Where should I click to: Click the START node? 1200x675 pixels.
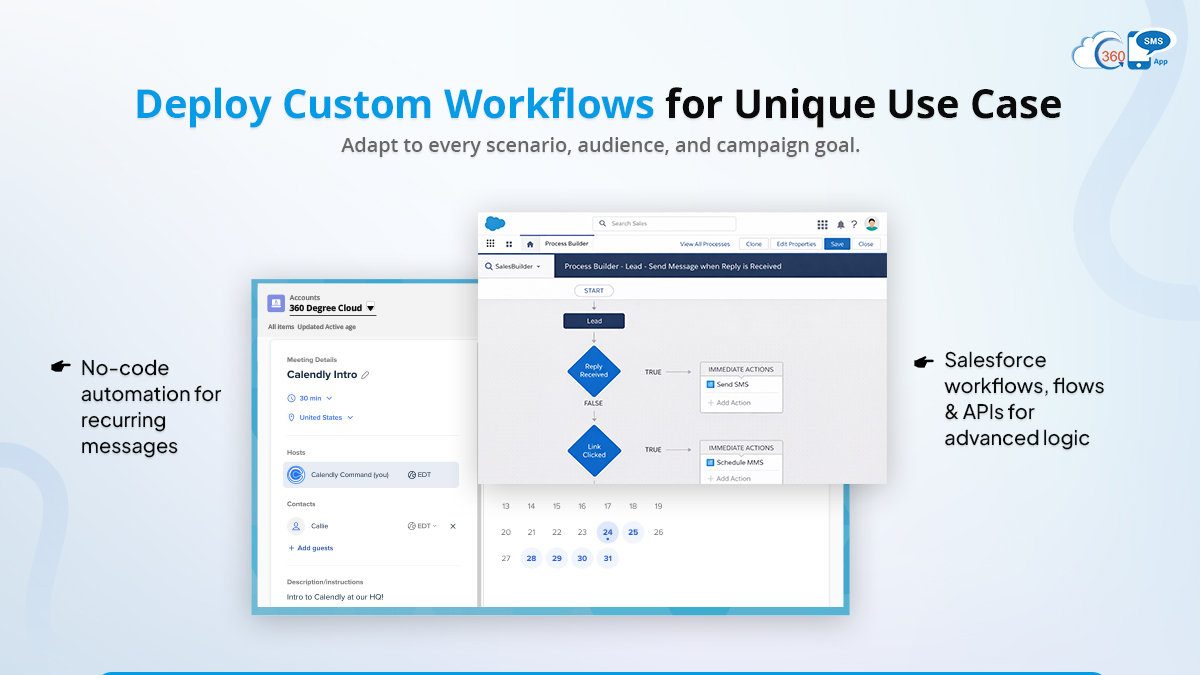(594, 291)
